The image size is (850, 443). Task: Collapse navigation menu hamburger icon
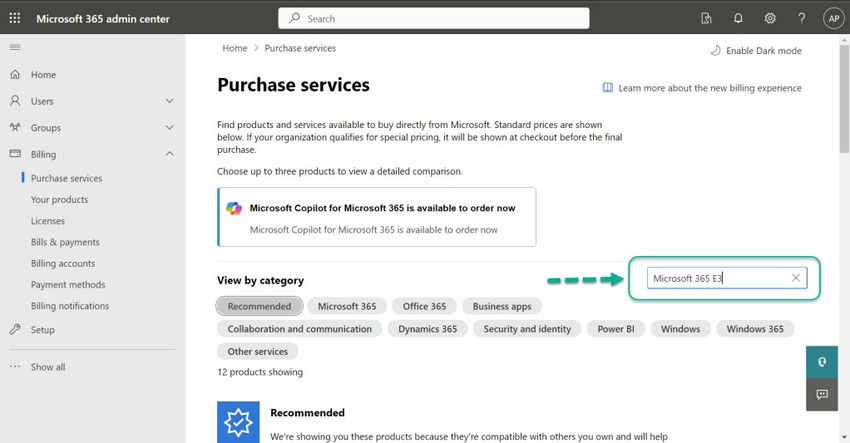pyautogui.click(x=15, y=47)
